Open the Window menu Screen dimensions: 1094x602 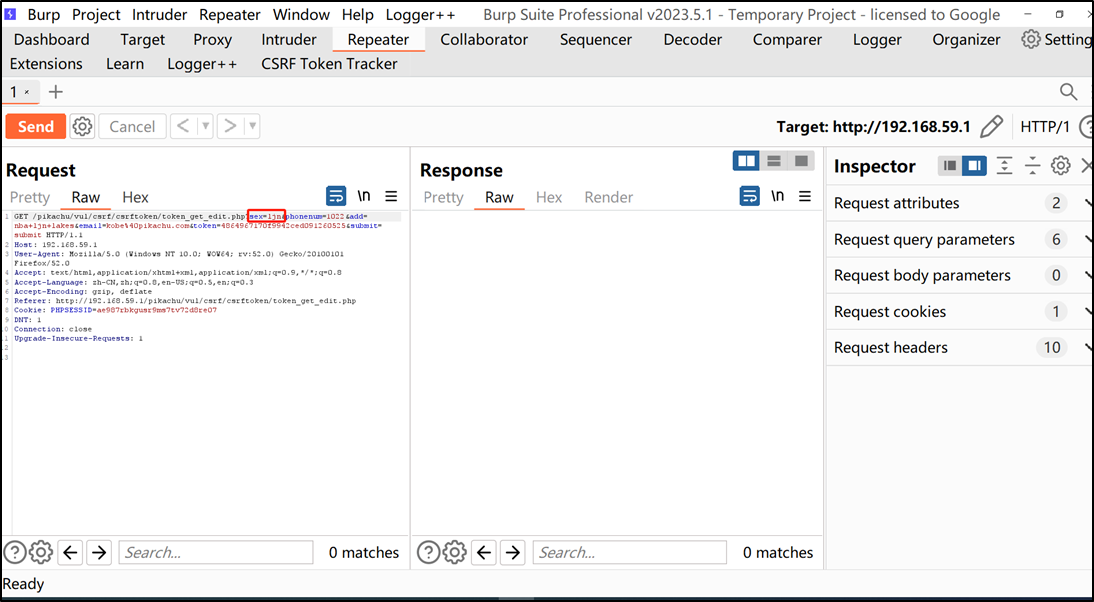pos(301,15)
